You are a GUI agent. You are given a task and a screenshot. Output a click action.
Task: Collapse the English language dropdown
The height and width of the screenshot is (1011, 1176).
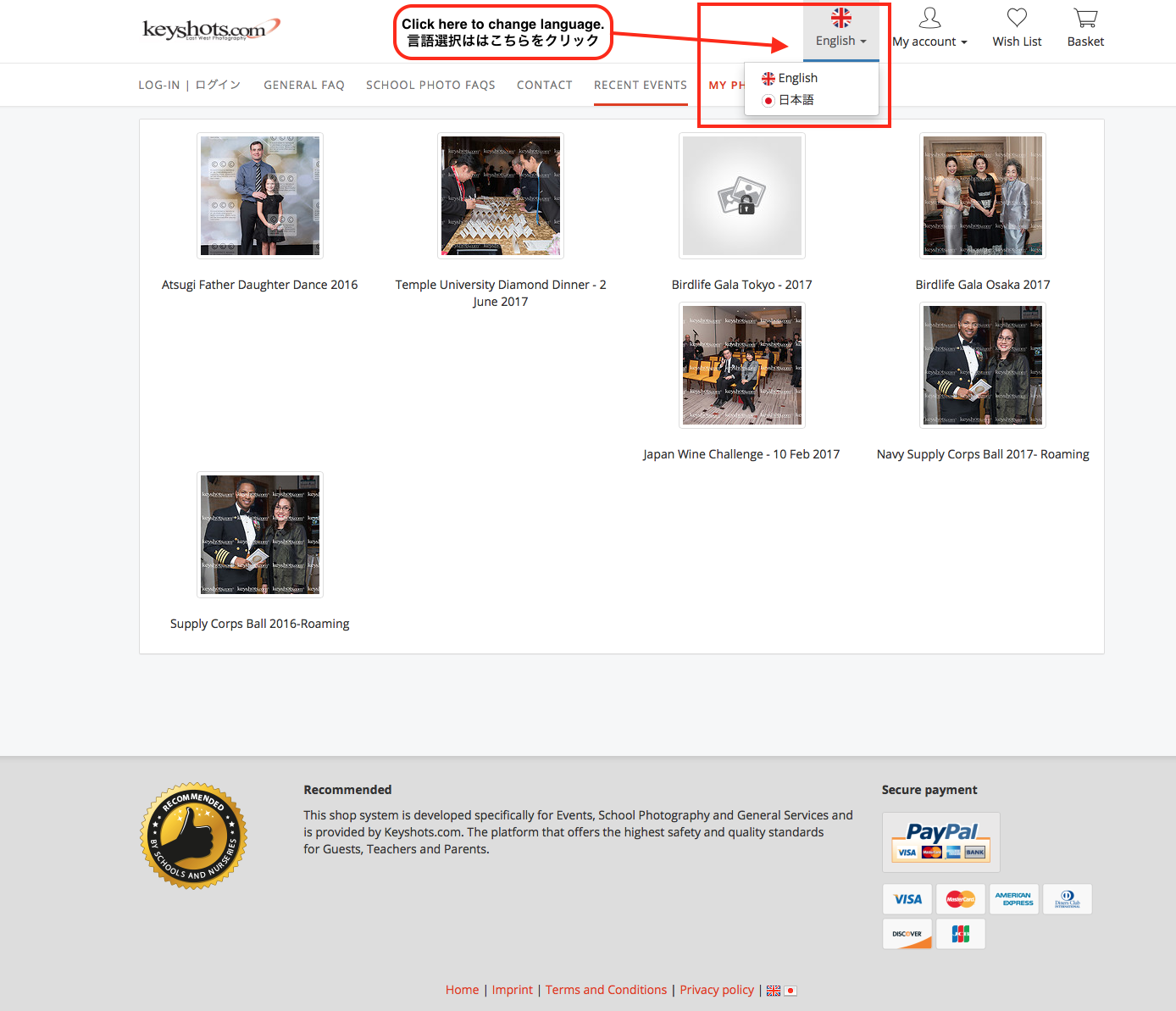pos(840,41)
